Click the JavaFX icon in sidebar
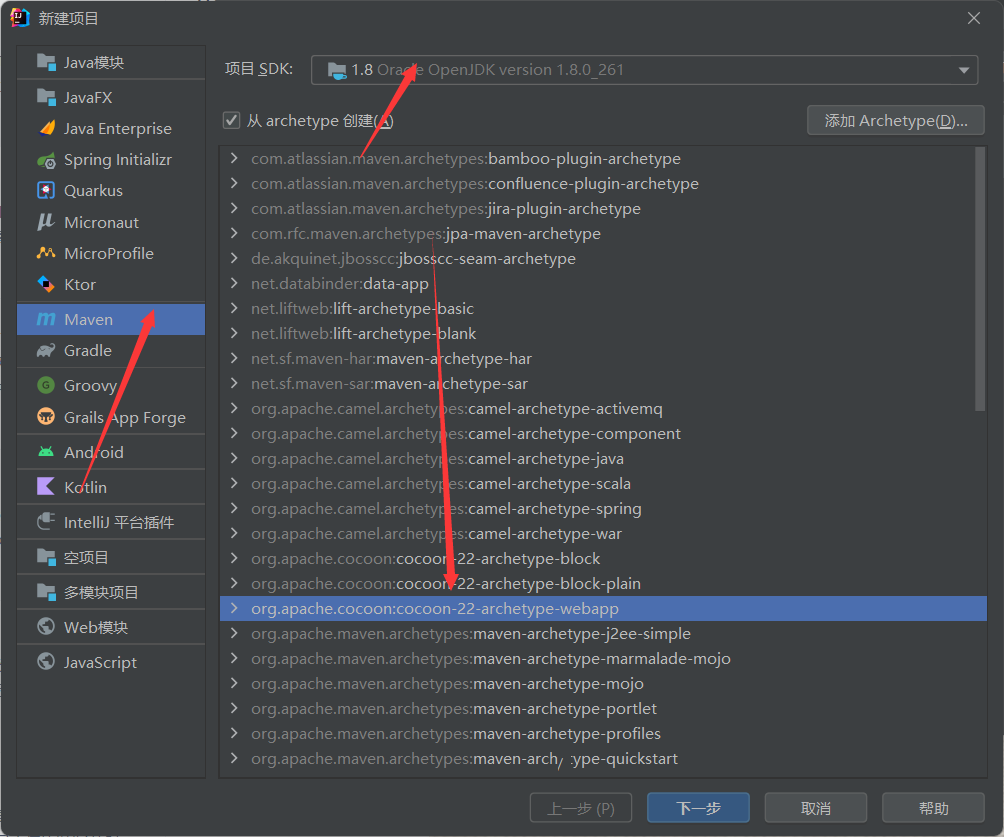 (x=46, y=97)
